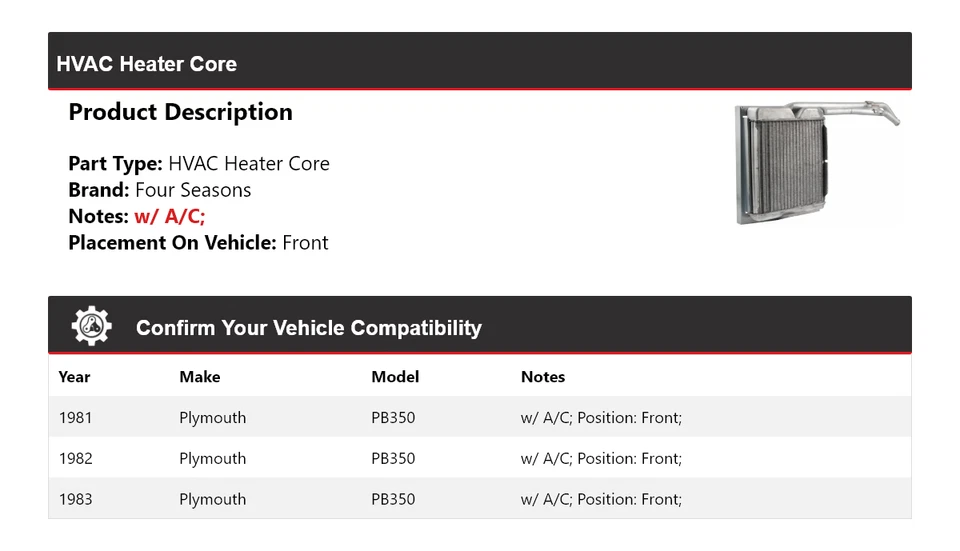The height and width of the screenshot is (551, 960).
Task: Click the 1981 row notes text
Action: click(601, 418)
